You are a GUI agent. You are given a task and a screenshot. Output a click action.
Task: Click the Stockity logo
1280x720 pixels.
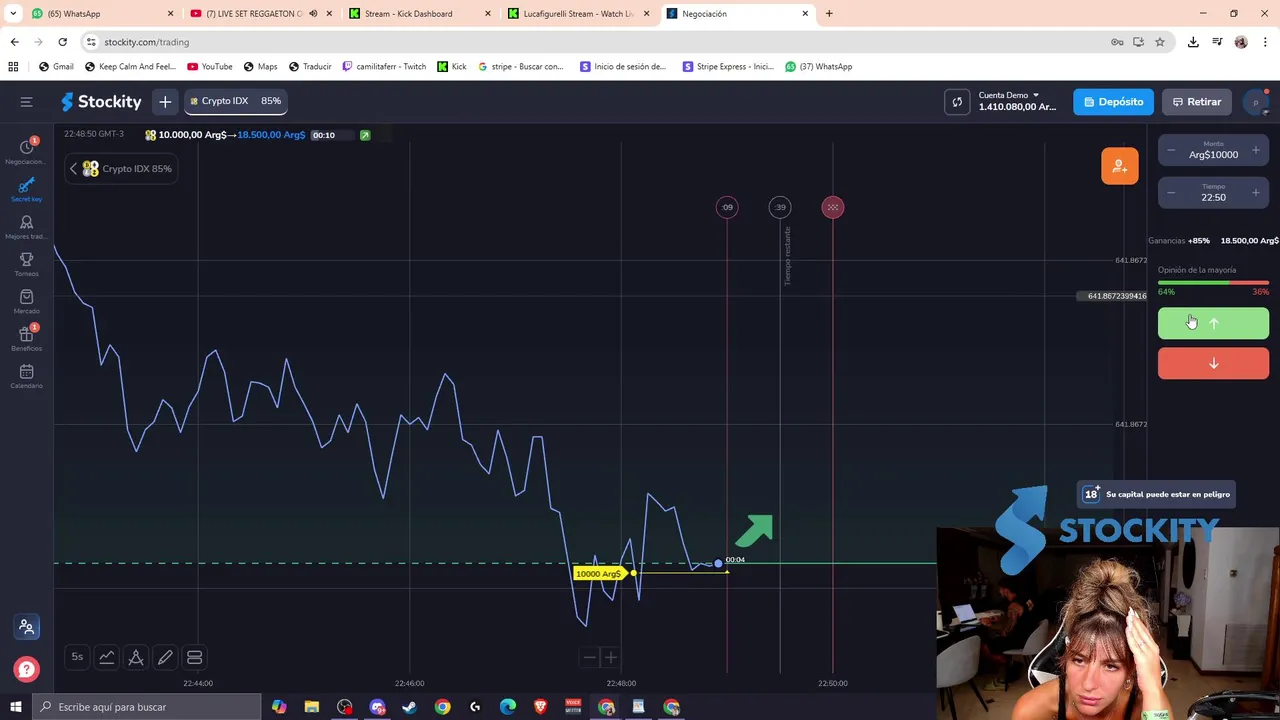pyautogui.click(x=101, y=102)
